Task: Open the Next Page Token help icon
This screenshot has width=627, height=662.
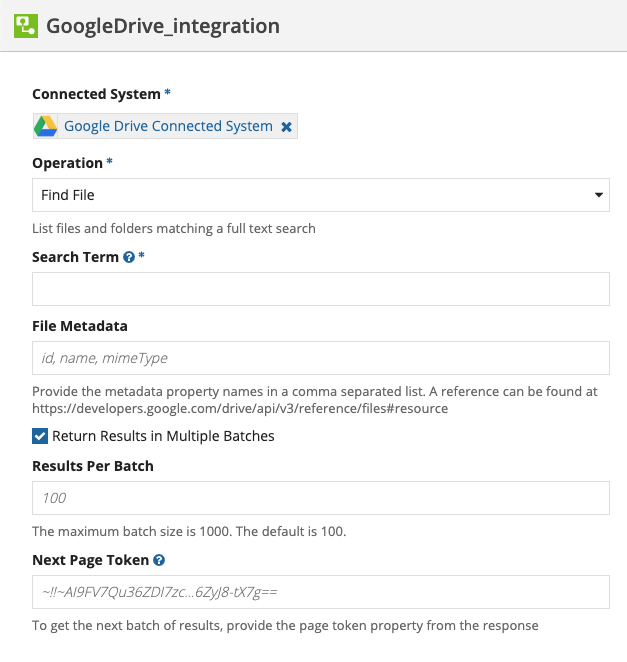Action: point(159,560)
